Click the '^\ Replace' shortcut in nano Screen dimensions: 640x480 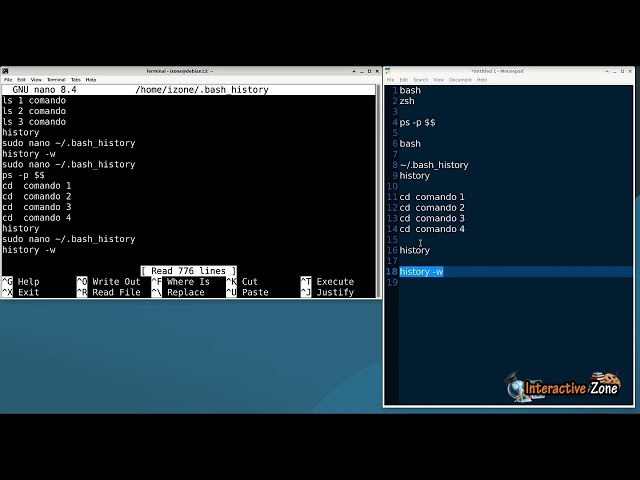coord(178,292)
